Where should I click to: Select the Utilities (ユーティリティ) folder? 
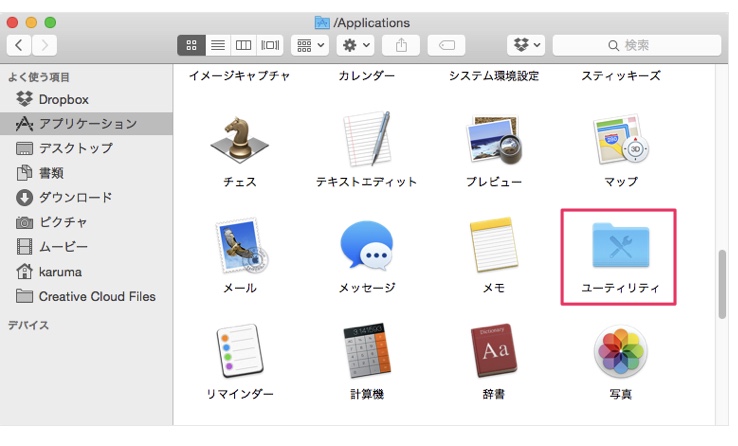[x=620, y=255]
